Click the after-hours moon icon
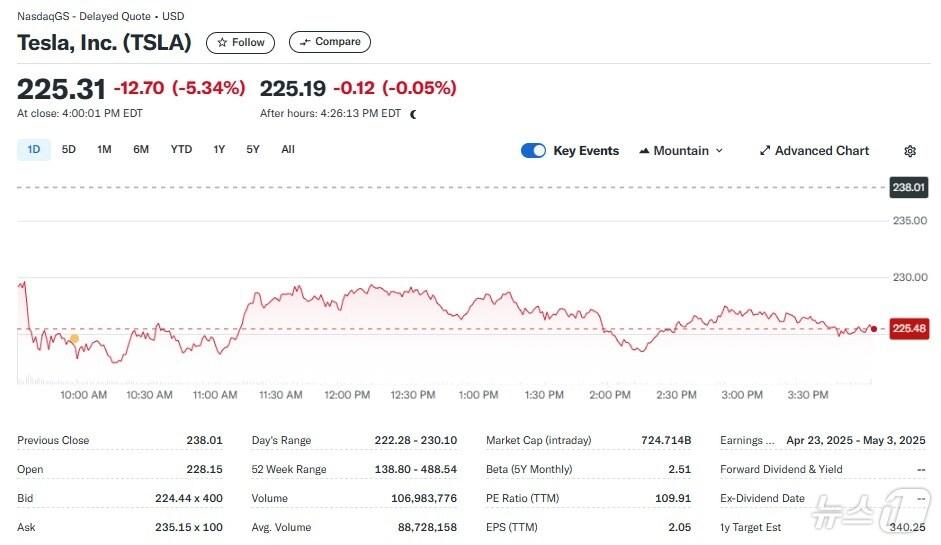This screenshot has height=545, width=941. [414, 114]
